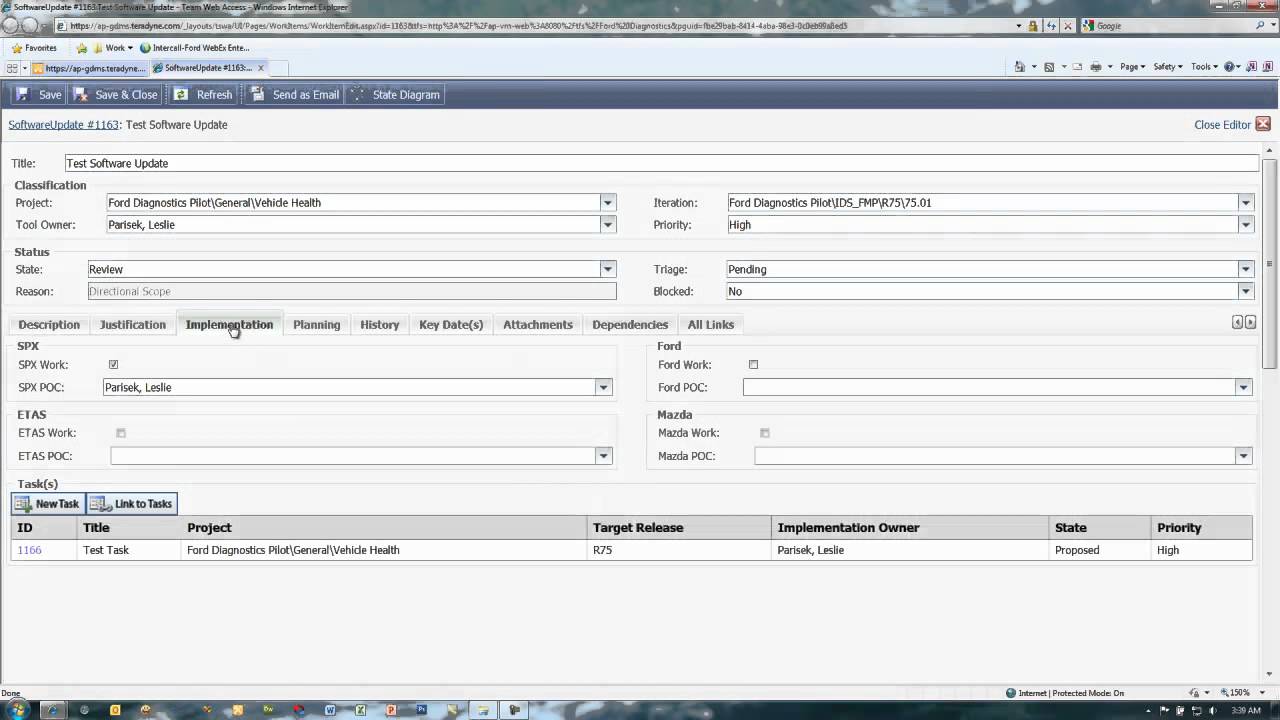Switch to the Dependencies tab
This screenshot has height=720, width=1280.
(630, 324)
